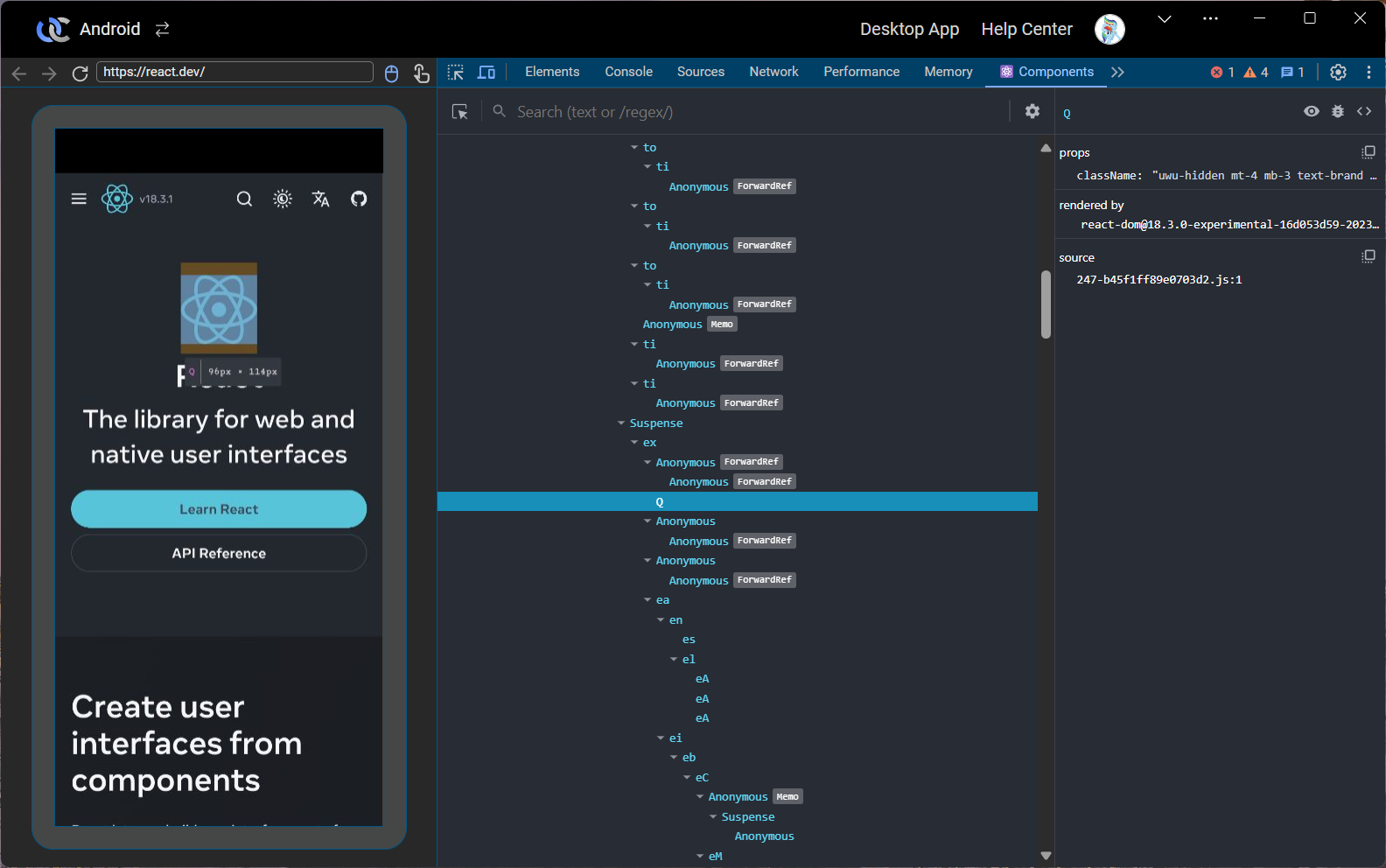1386x868 pixels.
Task: Collapse the Suspense node below ti rows
Action: coord(621,423)
